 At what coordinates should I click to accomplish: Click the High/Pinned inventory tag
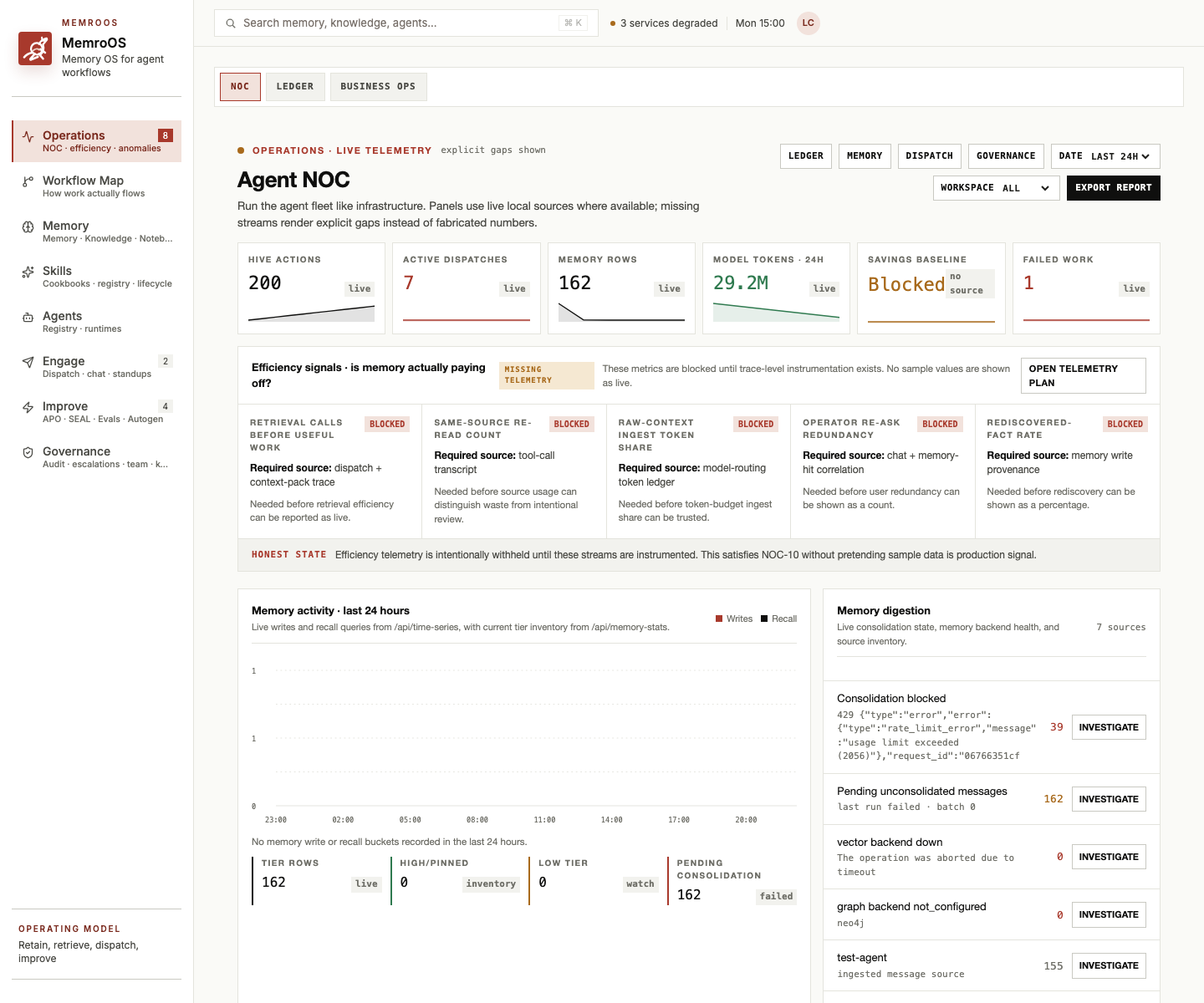point(491,884)
